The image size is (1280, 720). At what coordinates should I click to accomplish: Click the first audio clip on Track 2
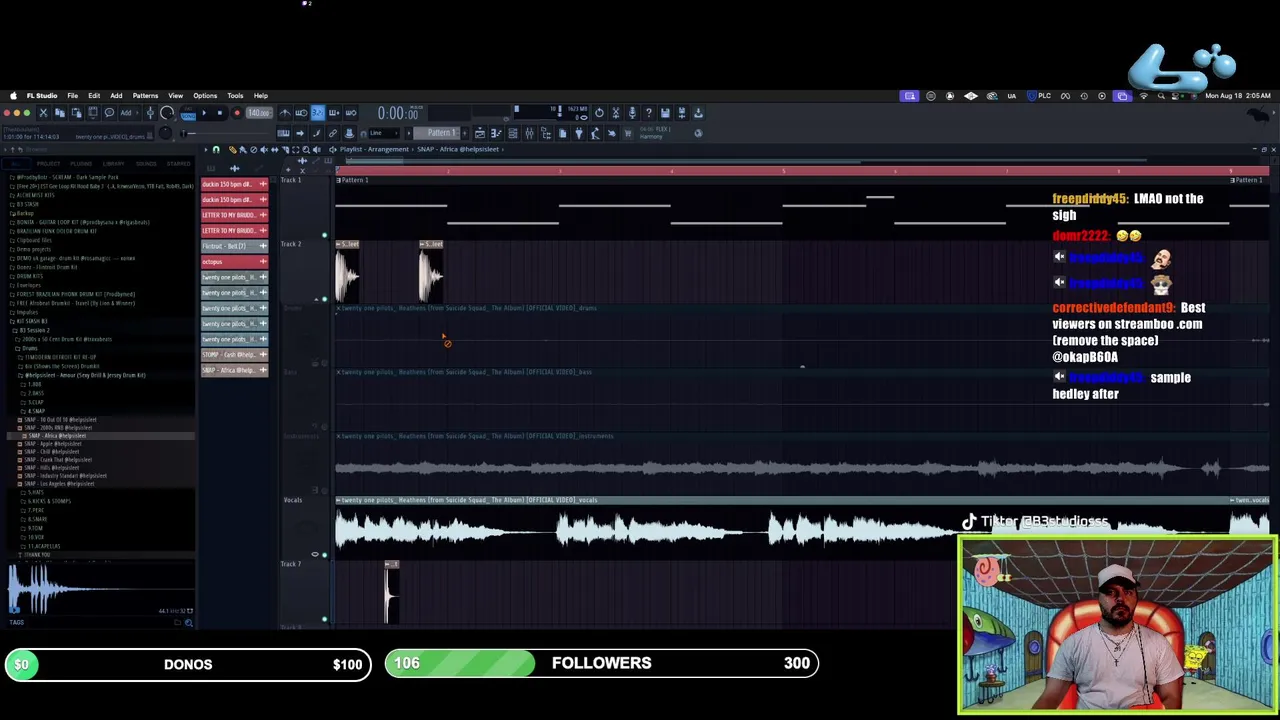coord(347,272)
